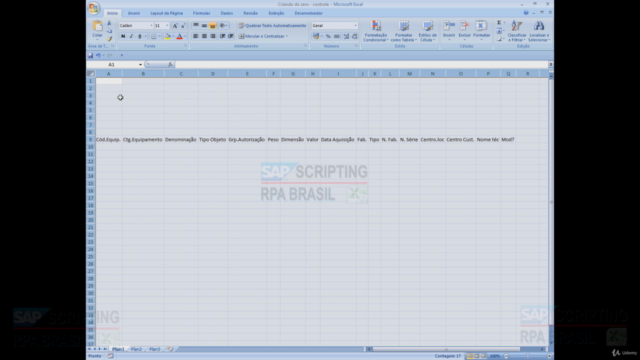Click the Save icon in quick access toolbar
The image size is (640, 360).
click(91, 56)
